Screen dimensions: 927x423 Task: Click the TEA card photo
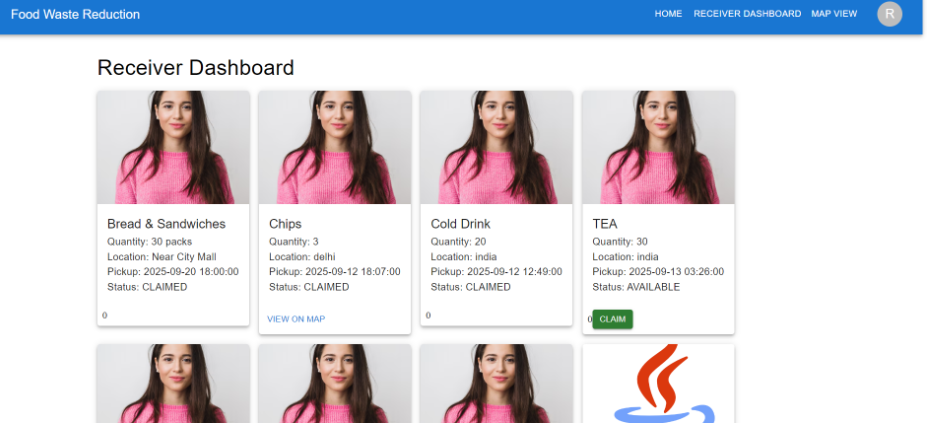pyautogui.click(x=658, y=148)
